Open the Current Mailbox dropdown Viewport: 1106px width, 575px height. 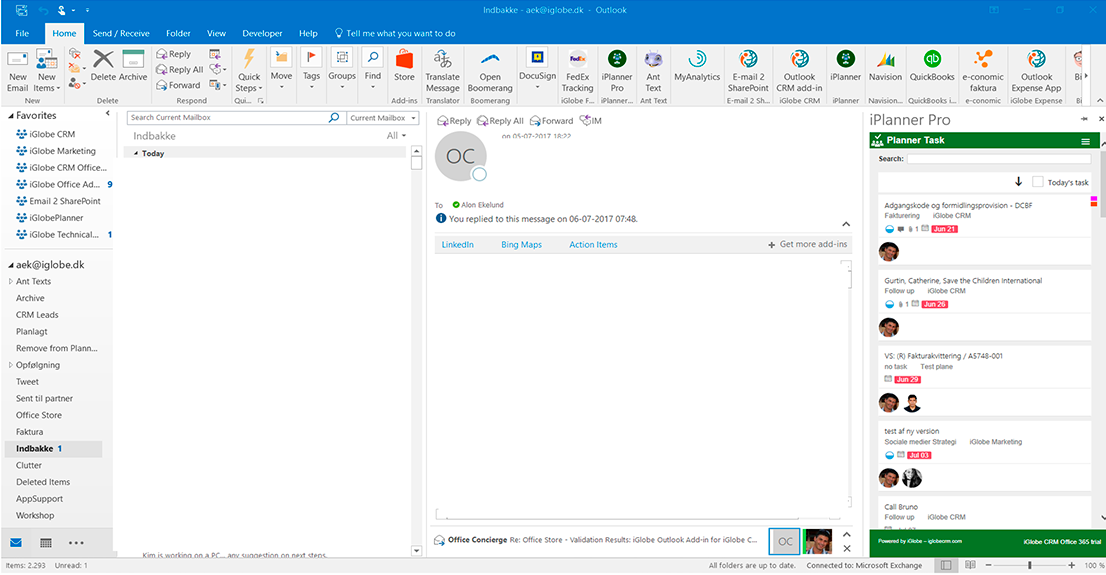coord(383,118)
